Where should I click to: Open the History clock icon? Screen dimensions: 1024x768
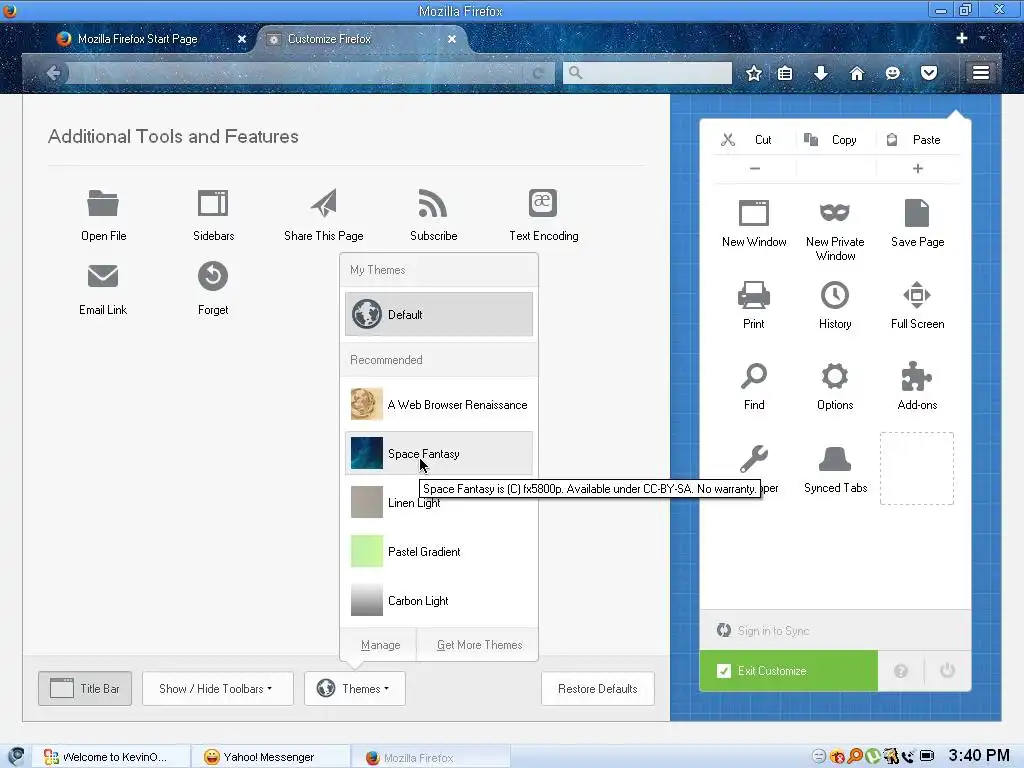[x=835, y=295]
